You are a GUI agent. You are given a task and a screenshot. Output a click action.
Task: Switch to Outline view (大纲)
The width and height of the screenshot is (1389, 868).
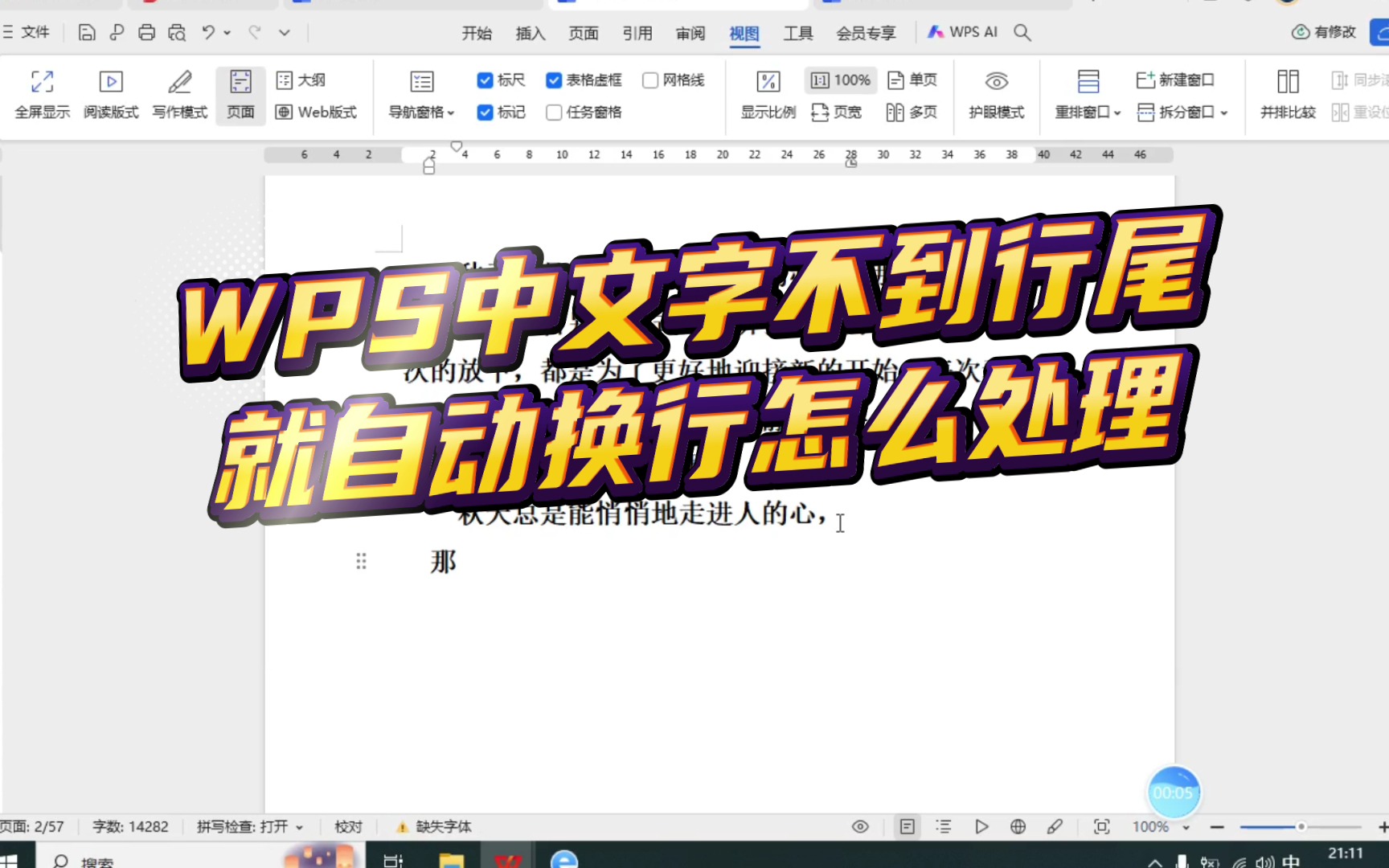click(x=301, y=80)
